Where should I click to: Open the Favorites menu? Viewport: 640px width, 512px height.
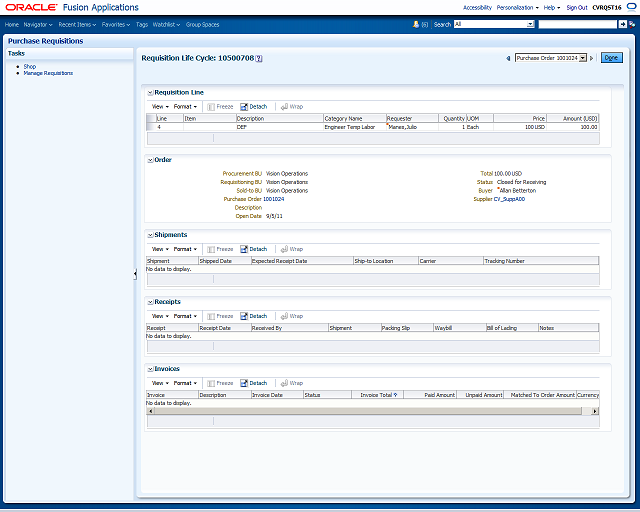tap(116, 24)
